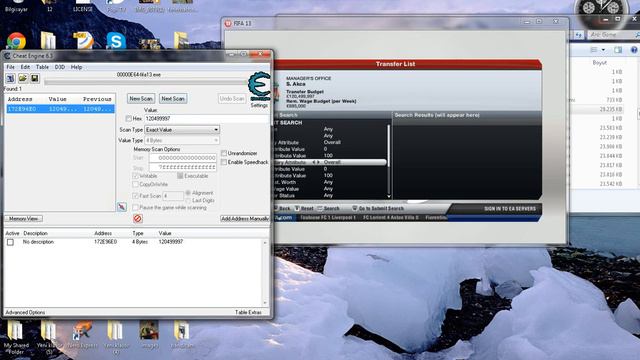
Task: Open the Help menu
Action: coord(76,67)
